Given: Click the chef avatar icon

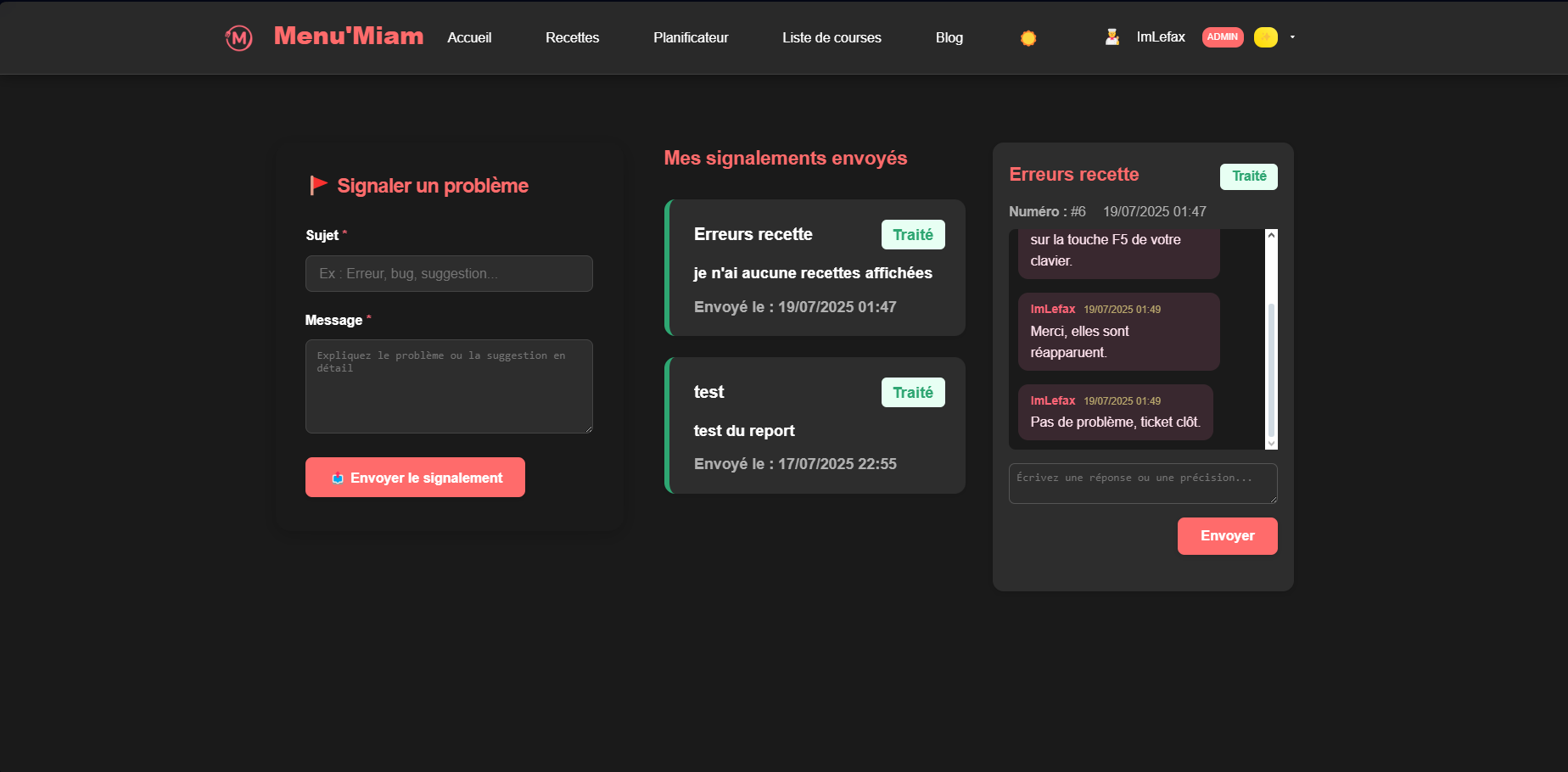Looking at the screenshot, I should (1112, 37).
